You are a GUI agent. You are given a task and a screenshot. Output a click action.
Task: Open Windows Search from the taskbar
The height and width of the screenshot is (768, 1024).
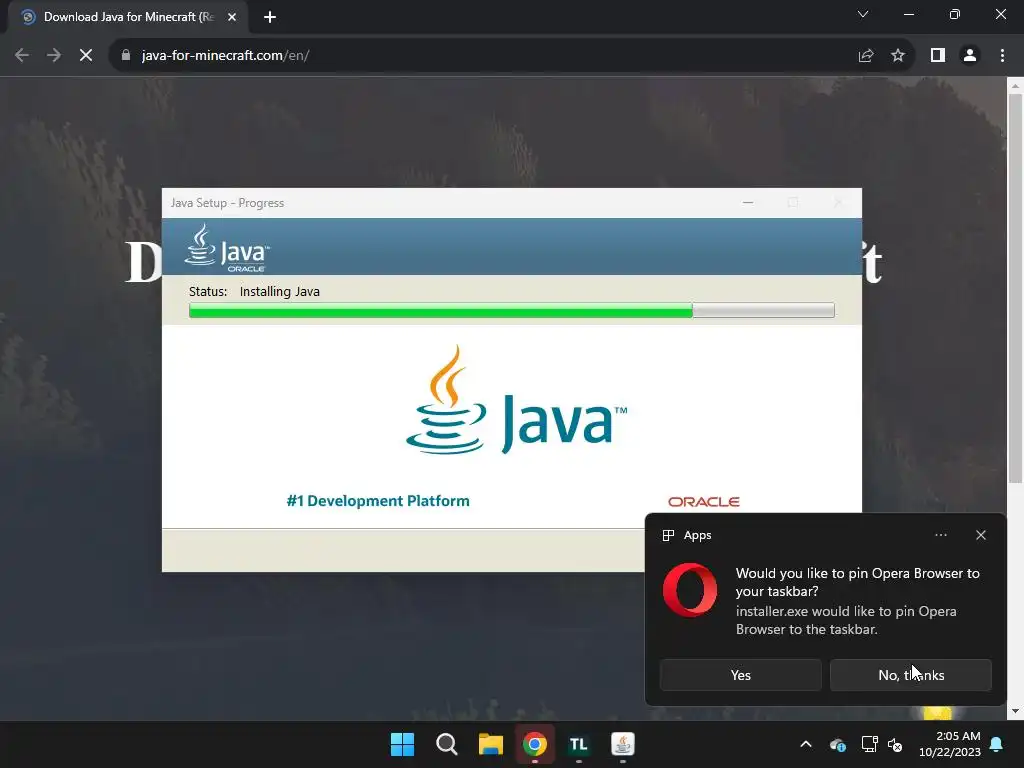click(447, 744)
